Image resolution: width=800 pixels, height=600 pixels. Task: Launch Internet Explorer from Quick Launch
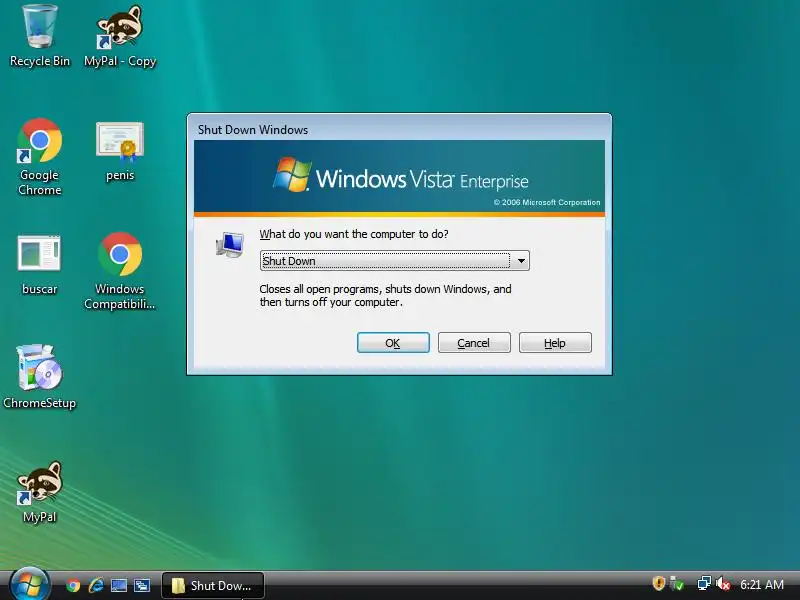[96, 585]
